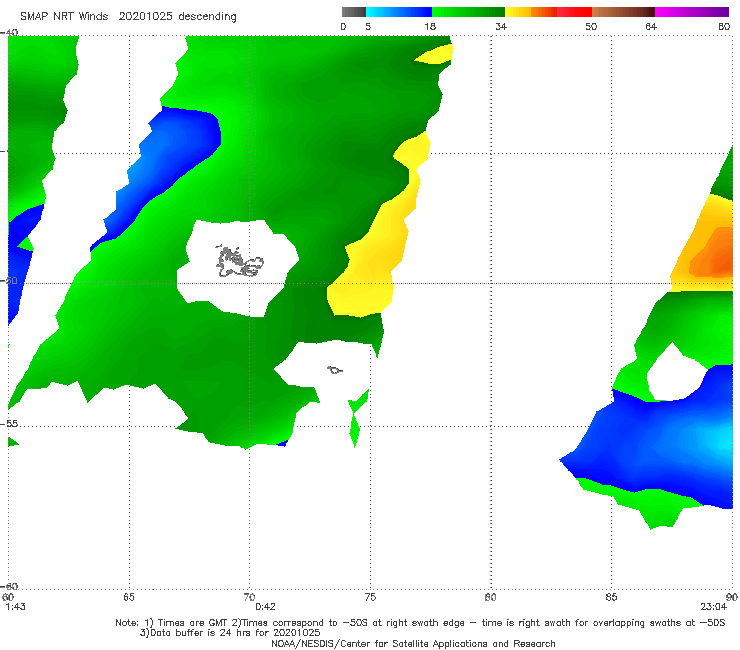The width and height of the screenshot is (740, 650).
Task: Click the colorbar label '50'
Action: coord(591,26)
